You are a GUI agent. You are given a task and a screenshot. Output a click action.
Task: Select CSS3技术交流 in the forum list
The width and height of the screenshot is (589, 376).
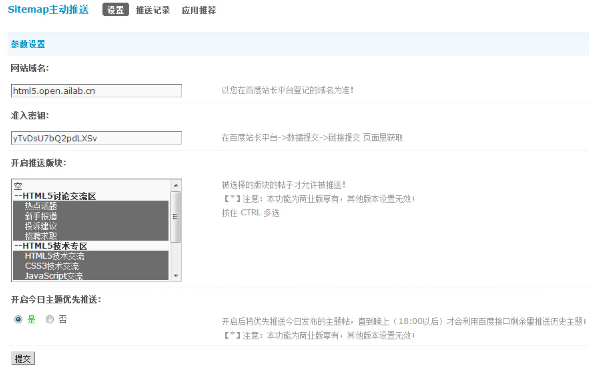91,266
